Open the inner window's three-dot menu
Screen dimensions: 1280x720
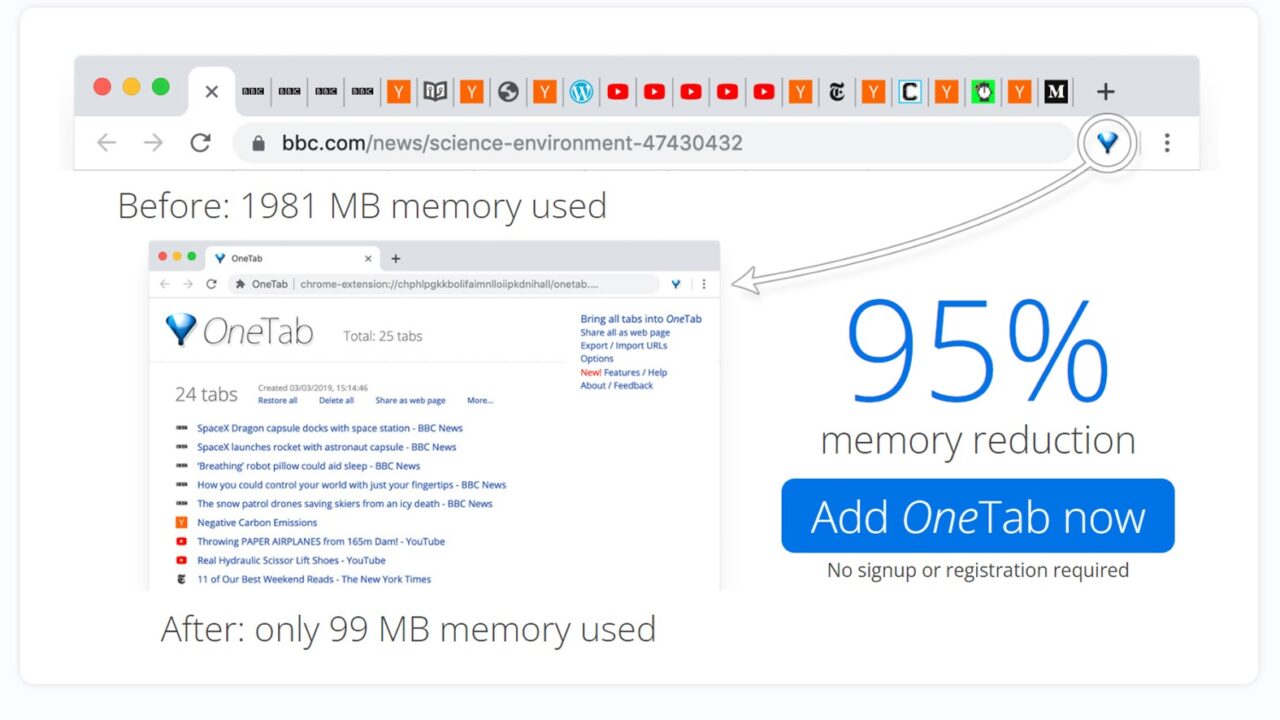[704, 284]
